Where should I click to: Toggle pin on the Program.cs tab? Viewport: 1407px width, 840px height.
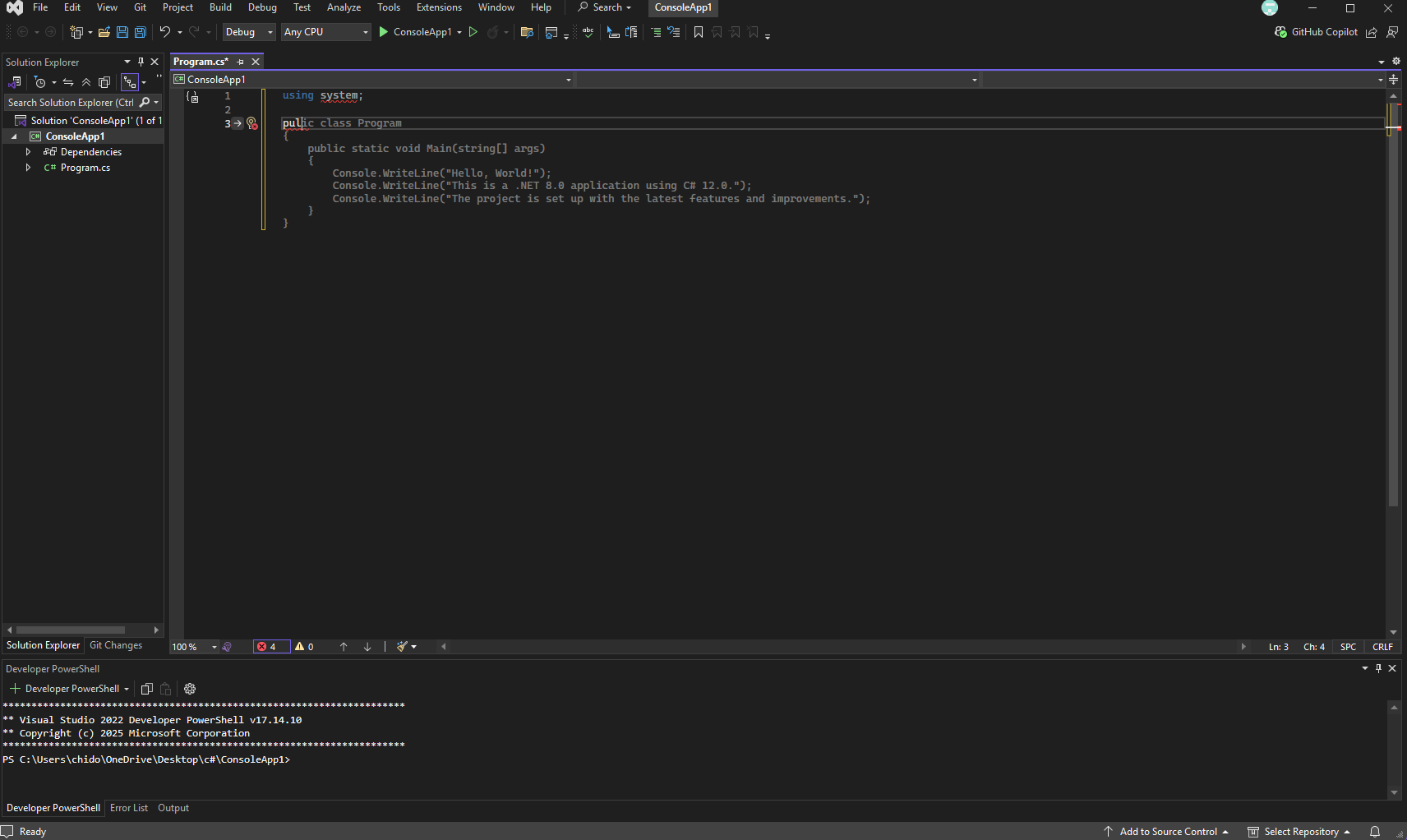click(x=241, y=62)
